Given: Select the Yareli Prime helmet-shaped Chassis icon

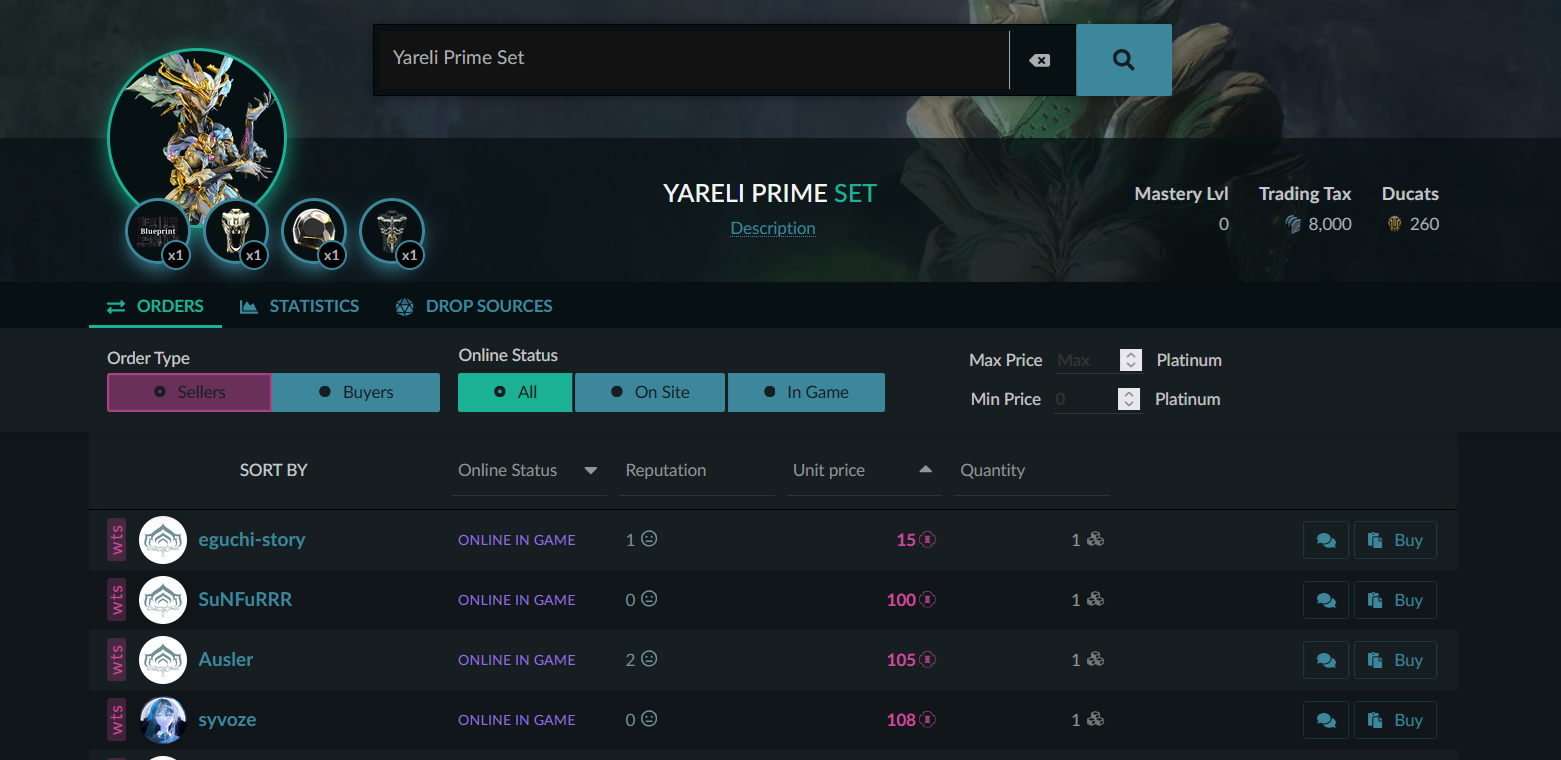Looking at the screenshot, I should 314,231.
